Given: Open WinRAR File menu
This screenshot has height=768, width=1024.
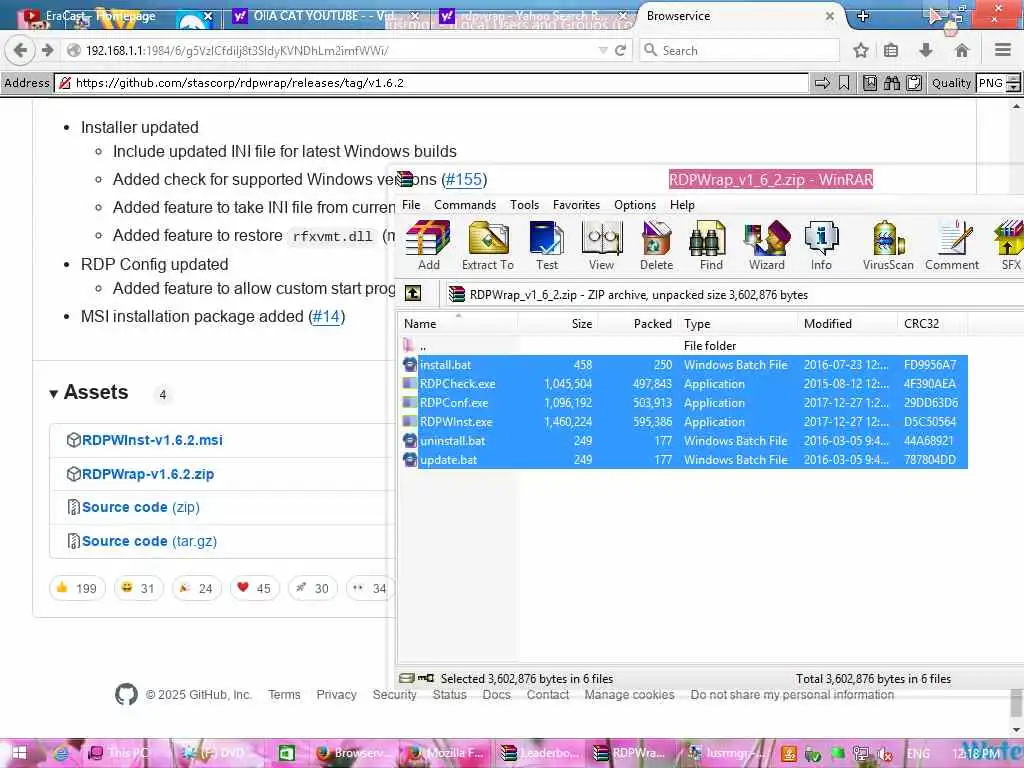Looking at the screenshot, I should tap(411, 204).
